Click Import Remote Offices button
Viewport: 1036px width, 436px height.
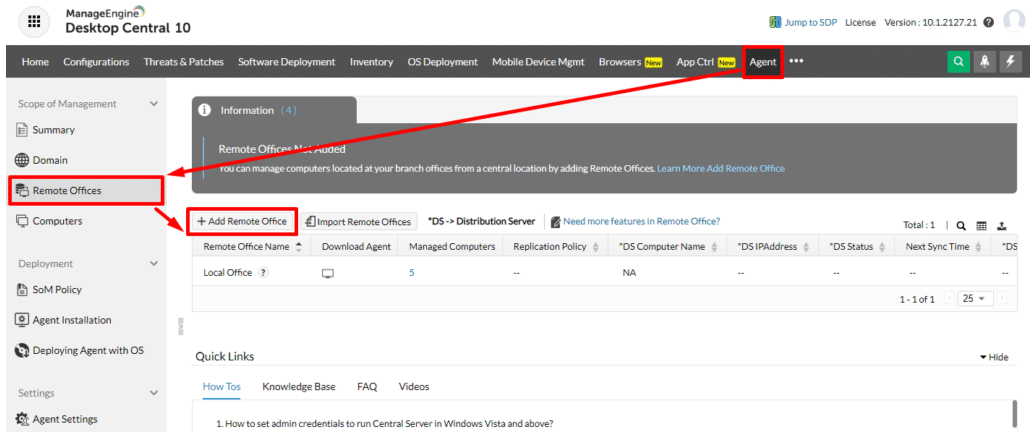click(359, 222)
